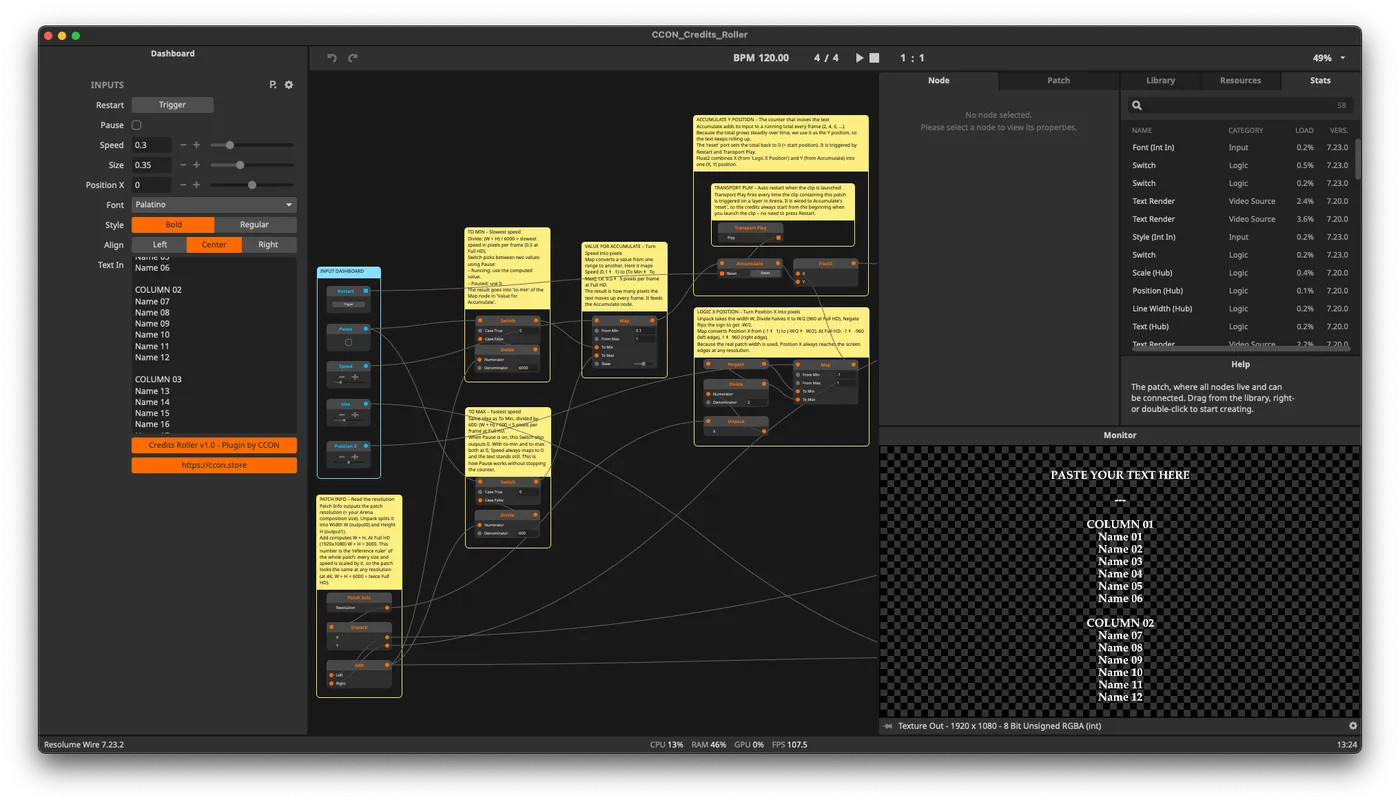This screenshot has width=1400, height=804.
Task: Decrease Speed with the minus icon
Action: pyautogui.click(x=183, y=145)
